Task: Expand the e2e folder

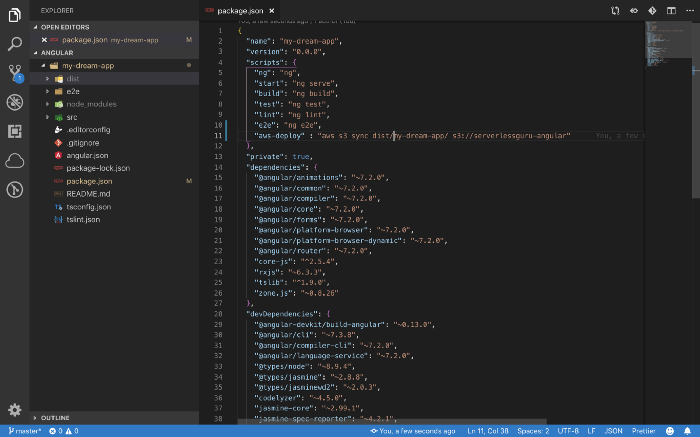Action: 47,92
